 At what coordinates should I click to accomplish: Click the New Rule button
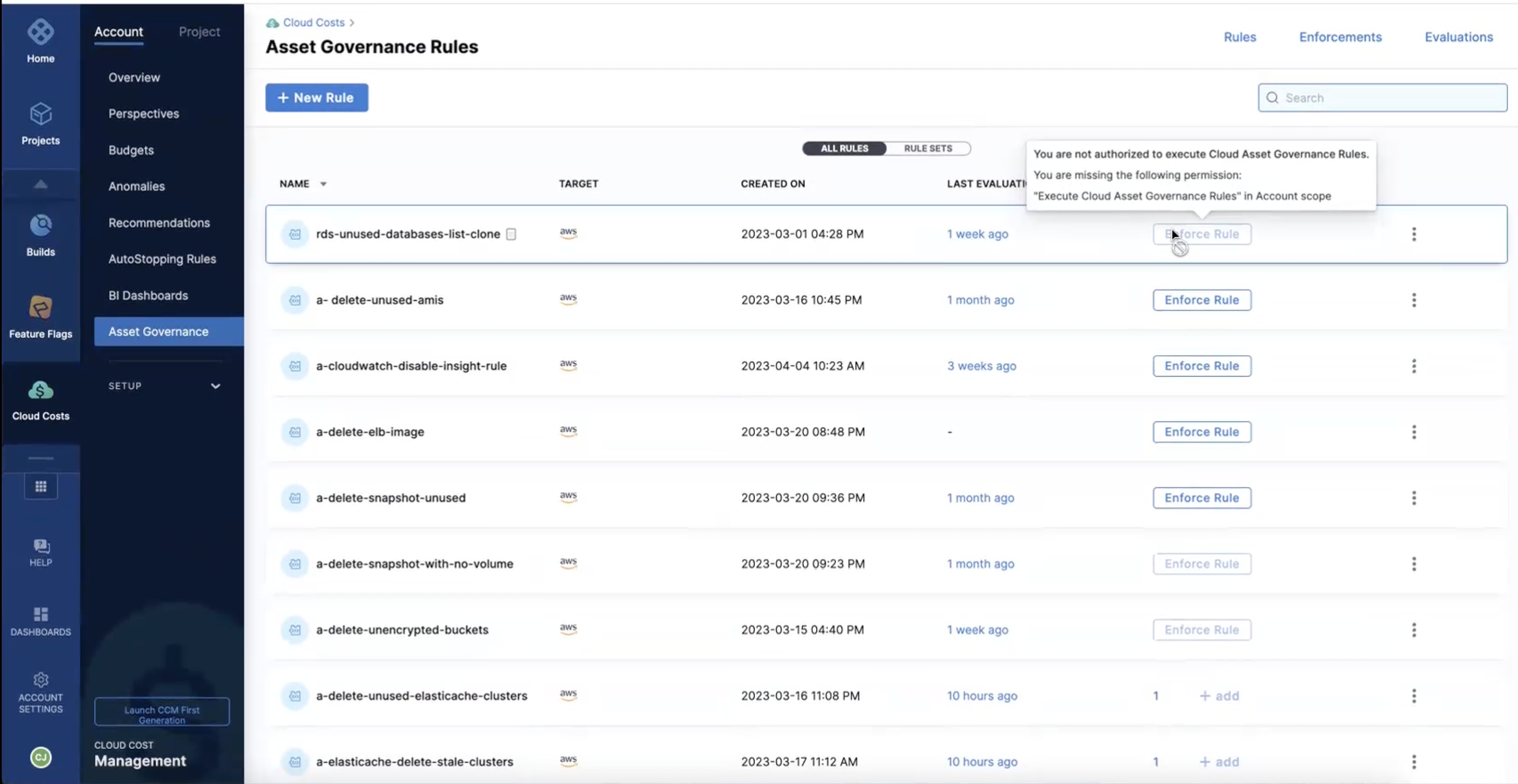tap(317, 98)
